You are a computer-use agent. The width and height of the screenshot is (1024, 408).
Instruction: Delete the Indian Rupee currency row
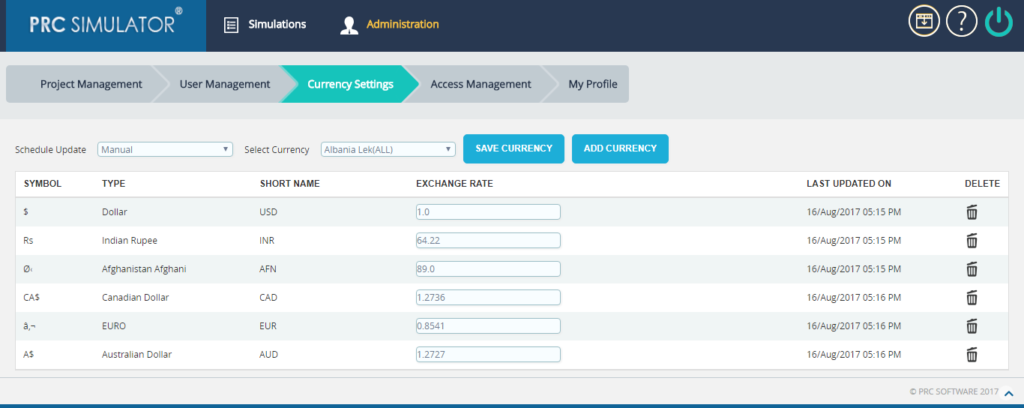(x=971, y=241)
